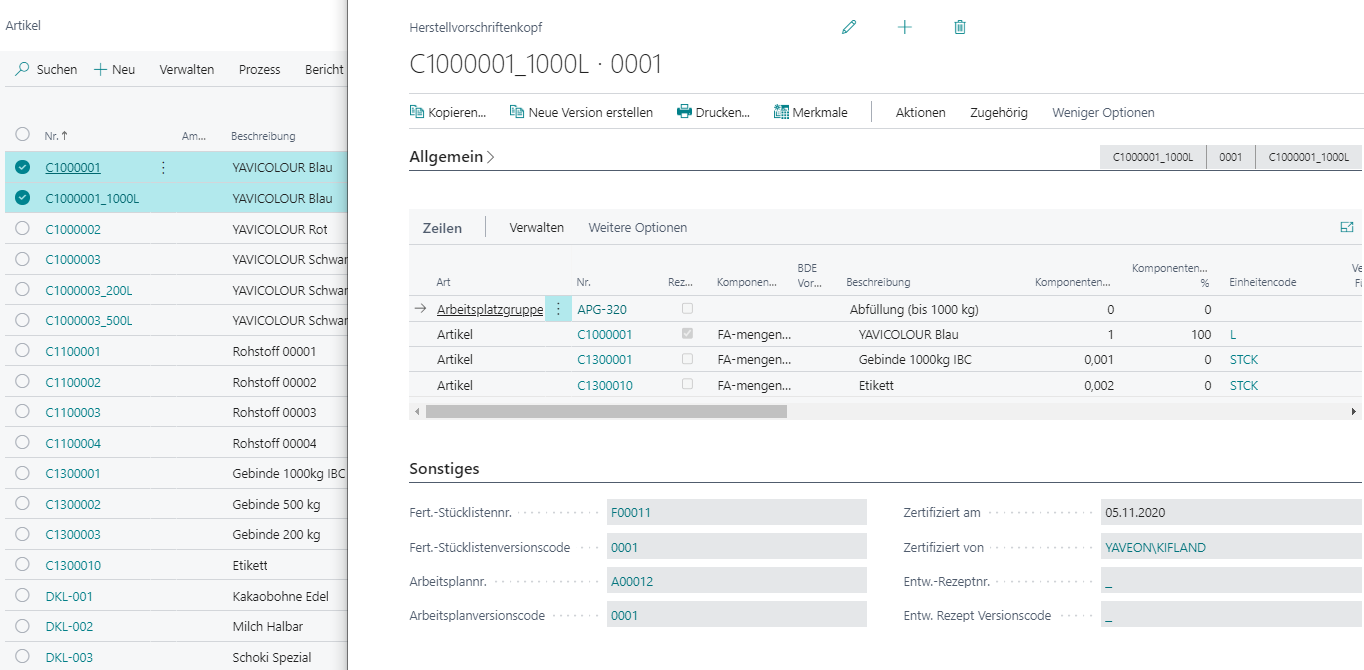Click Einheitencode column header

[1263, 282]
